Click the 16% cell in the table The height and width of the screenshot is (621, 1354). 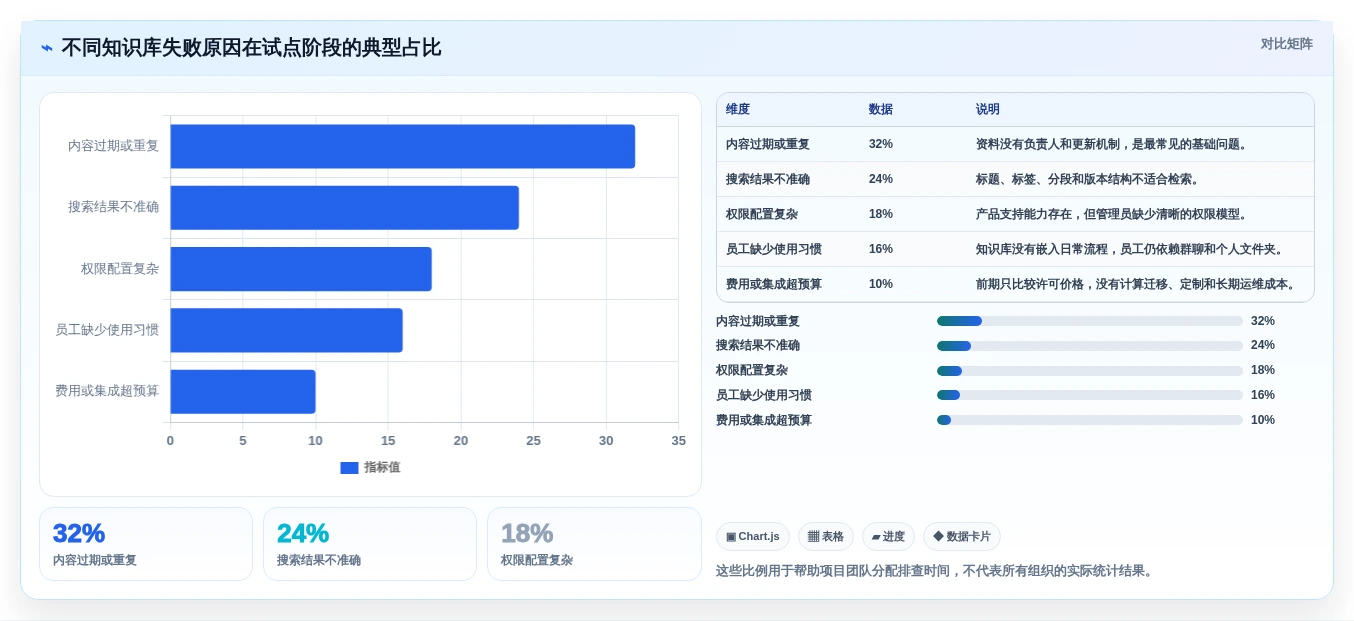pyautogui.click(x=881, y=249)
